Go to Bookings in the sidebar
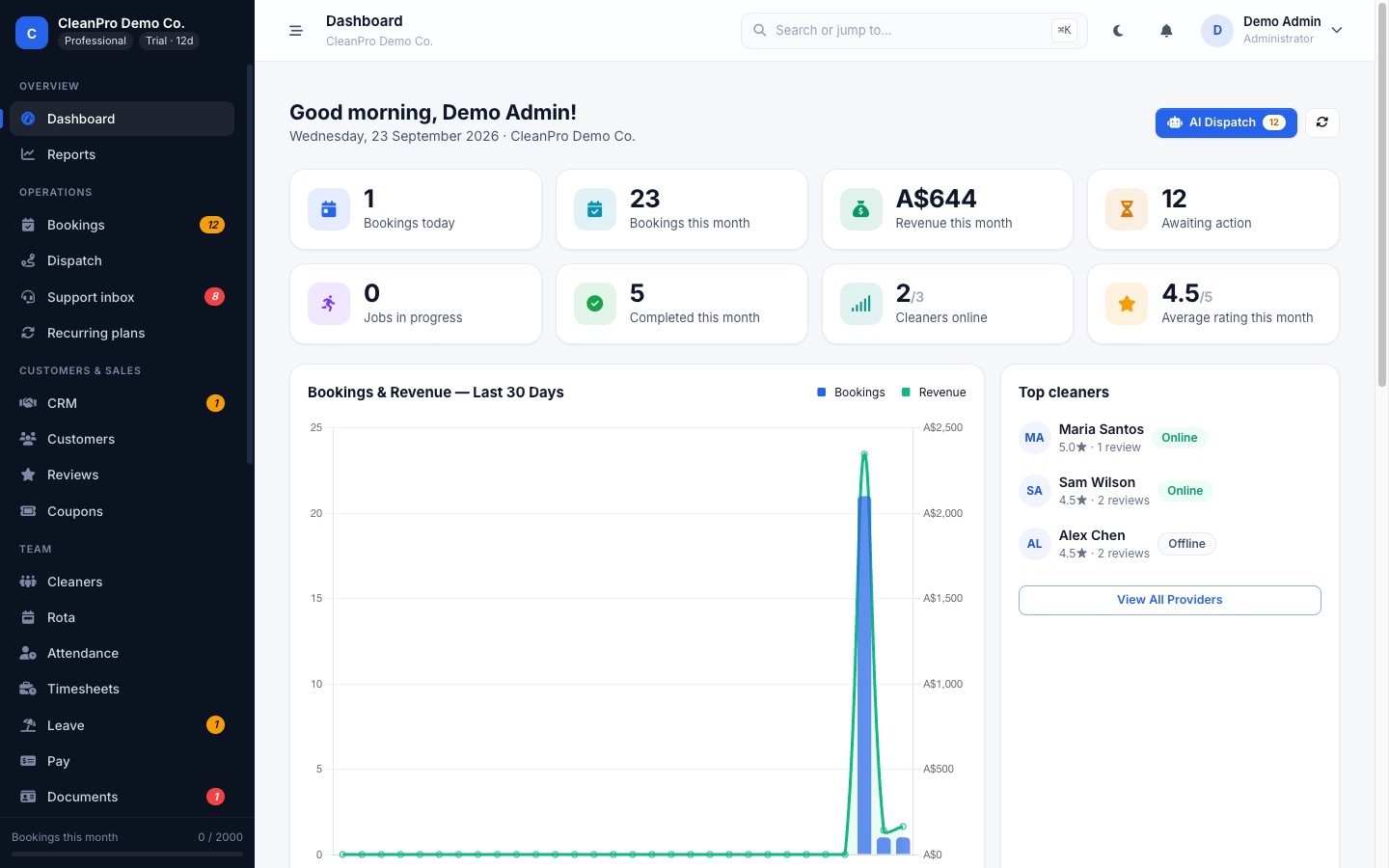This screenshot has height=868, width=1389. pyautogui.click(x=122, y=225)
